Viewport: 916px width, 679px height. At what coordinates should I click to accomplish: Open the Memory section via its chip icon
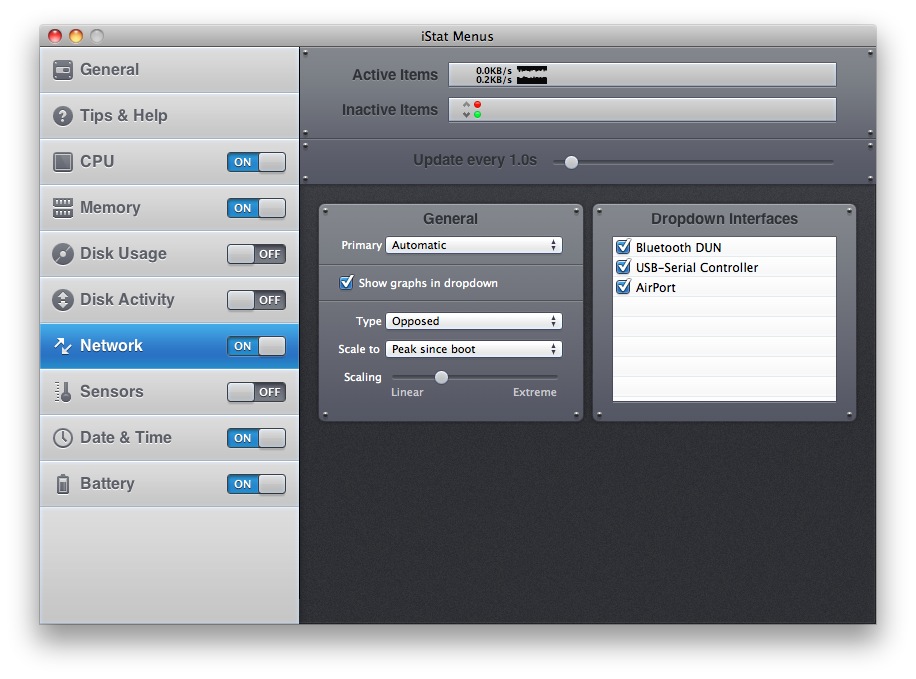coord(62,208)
